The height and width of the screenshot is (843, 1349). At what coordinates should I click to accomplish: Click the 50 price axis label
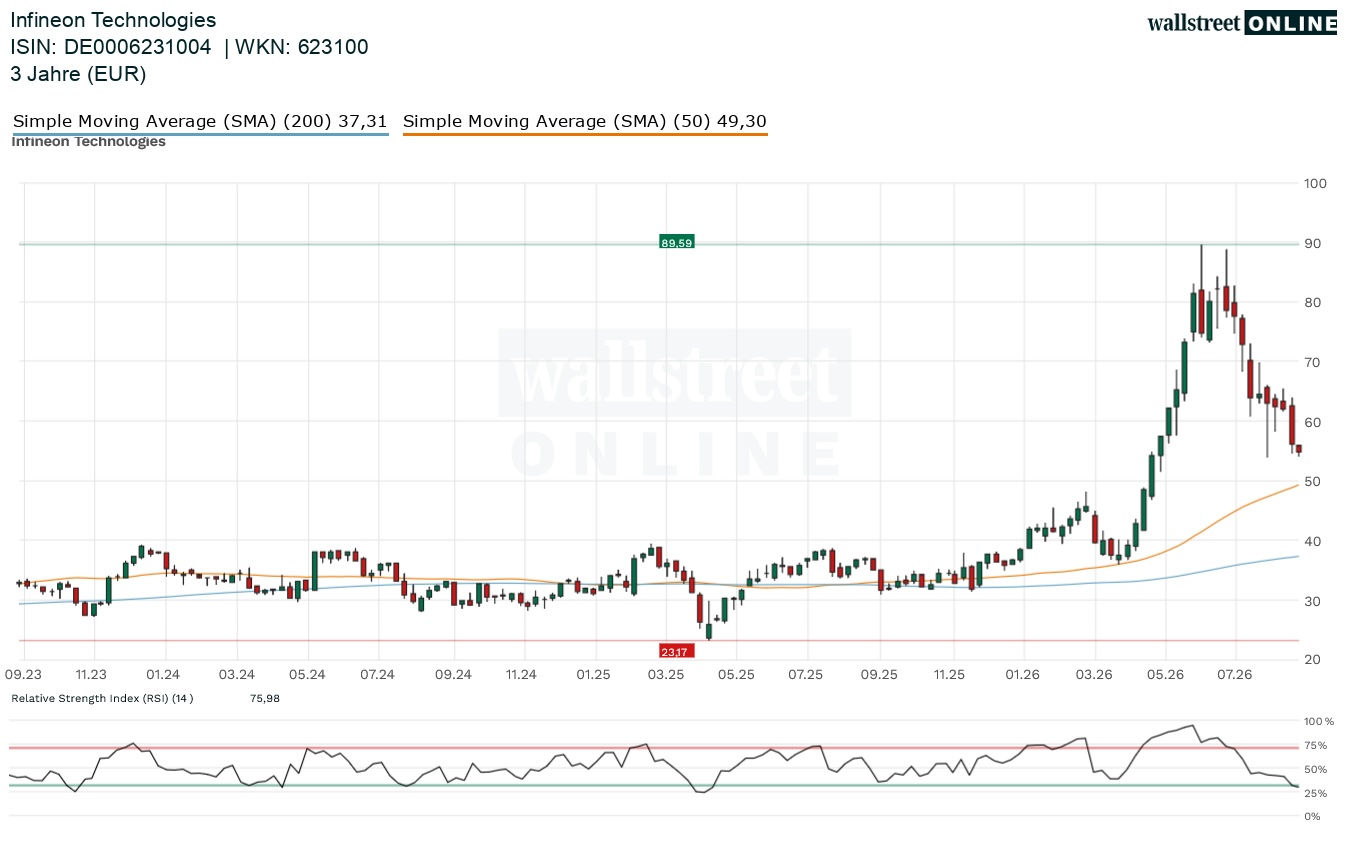coord(1312,482)
